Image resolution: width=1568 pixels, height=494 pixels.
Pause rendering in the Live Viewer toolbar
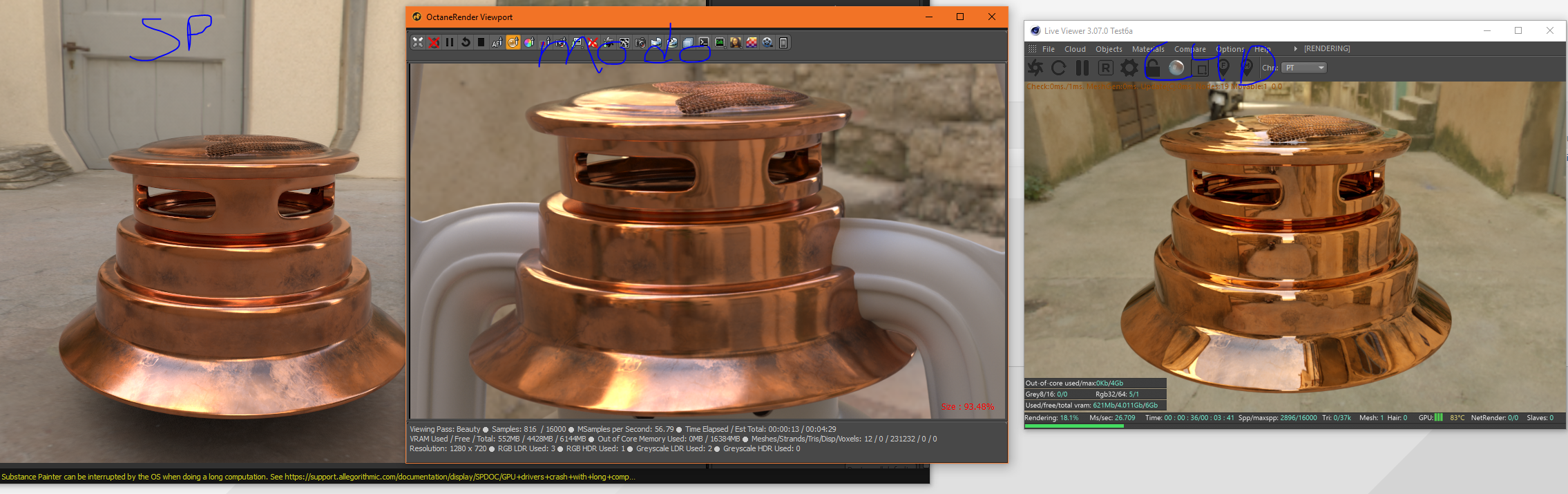(1082, 68)
